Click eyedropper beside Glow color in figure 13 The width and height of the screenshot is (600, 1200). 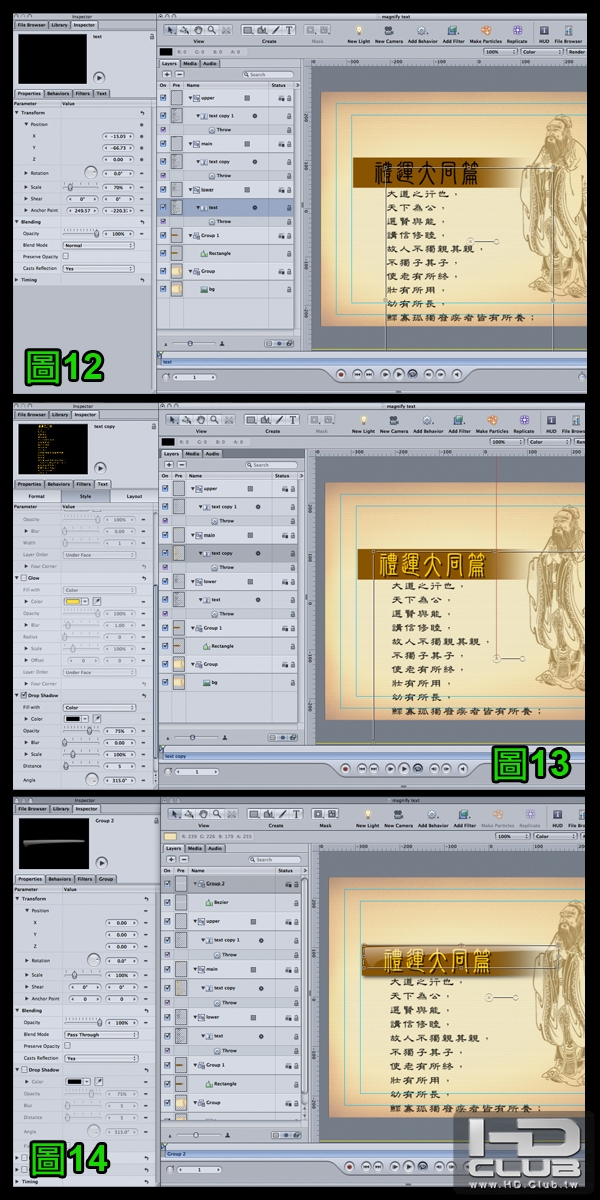pyautogui.click(x=97, y=601)
